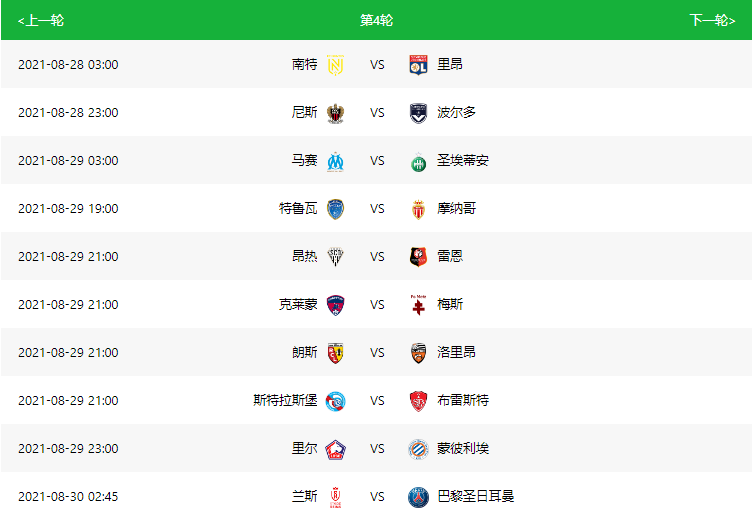Open the Rennes club crest
This screenshot has height=518, width=752.
pos(418,257)
